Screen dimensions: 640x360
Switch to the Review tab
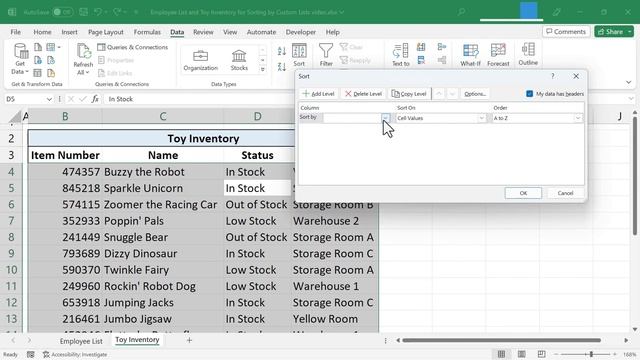pos(203,32)
